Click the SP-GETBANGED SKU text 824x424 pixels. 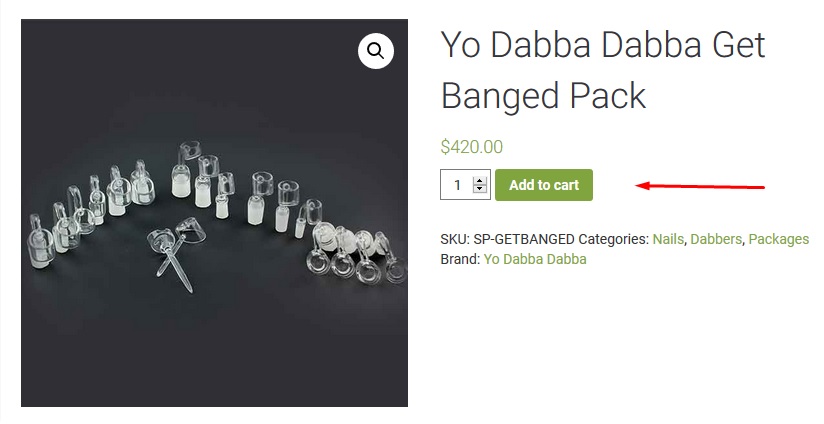(x=524, y=239)
